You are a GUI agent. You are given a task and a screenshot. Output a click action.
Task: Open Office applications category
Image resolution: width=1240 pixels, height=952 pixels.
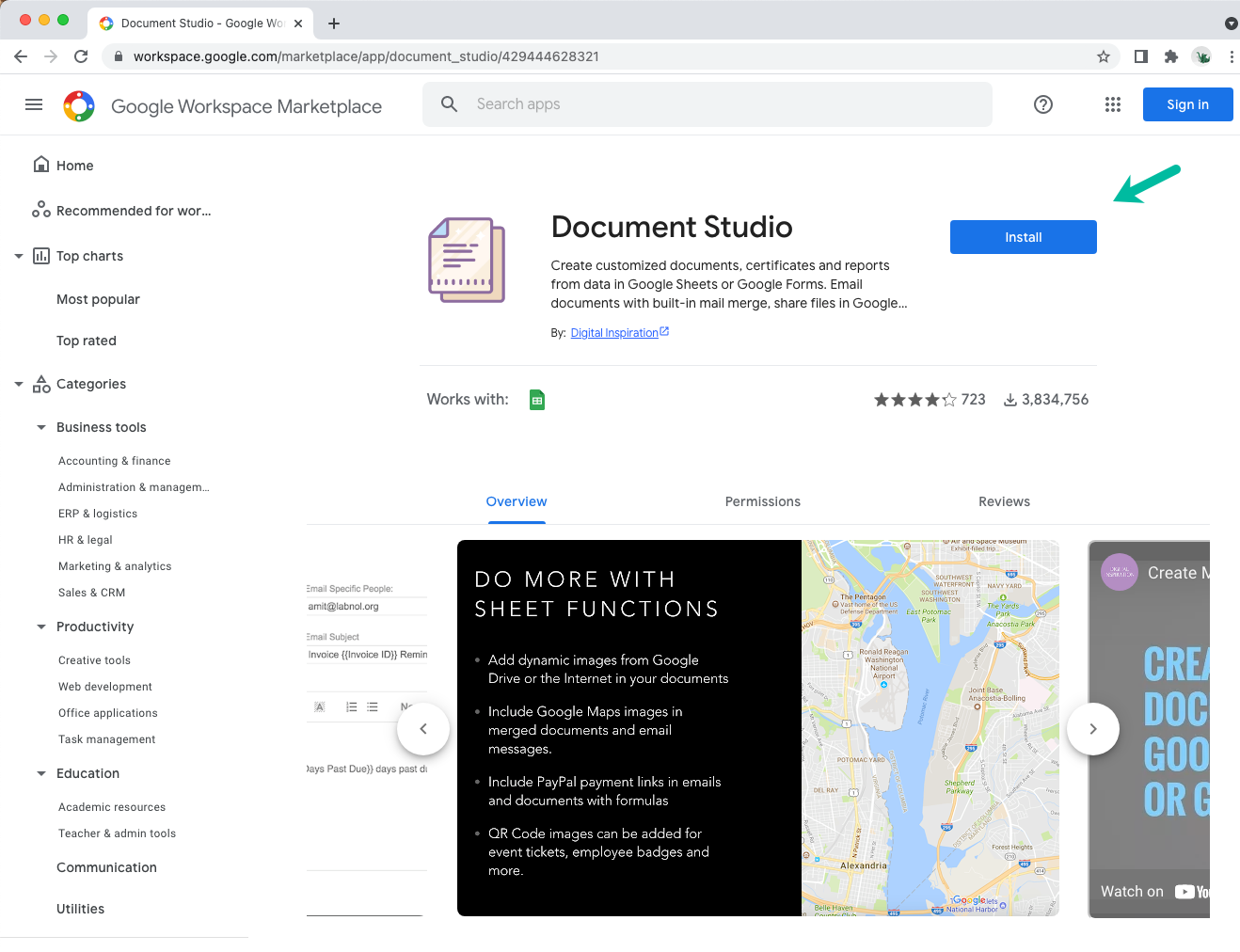point(108,713)
